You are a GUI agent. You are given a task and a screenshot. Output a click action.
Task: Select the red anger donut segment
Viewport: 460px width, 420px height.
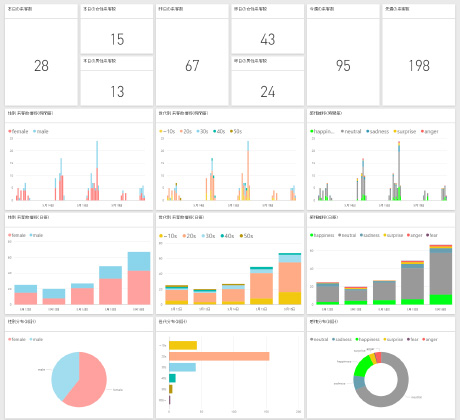coord(378,357)
